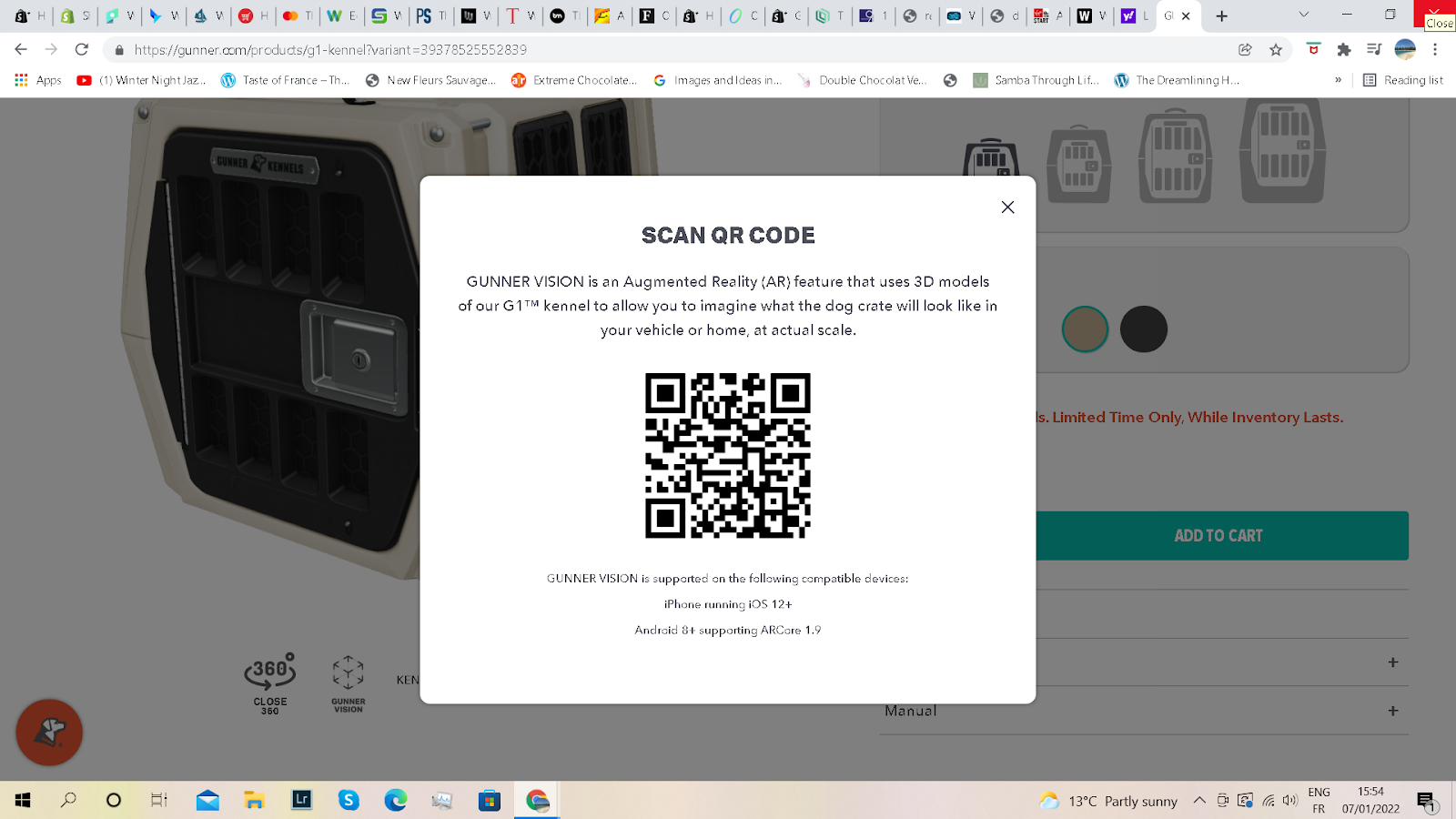Open the Taste of France bookmark

pyautogui.click(x=285, y=80)
